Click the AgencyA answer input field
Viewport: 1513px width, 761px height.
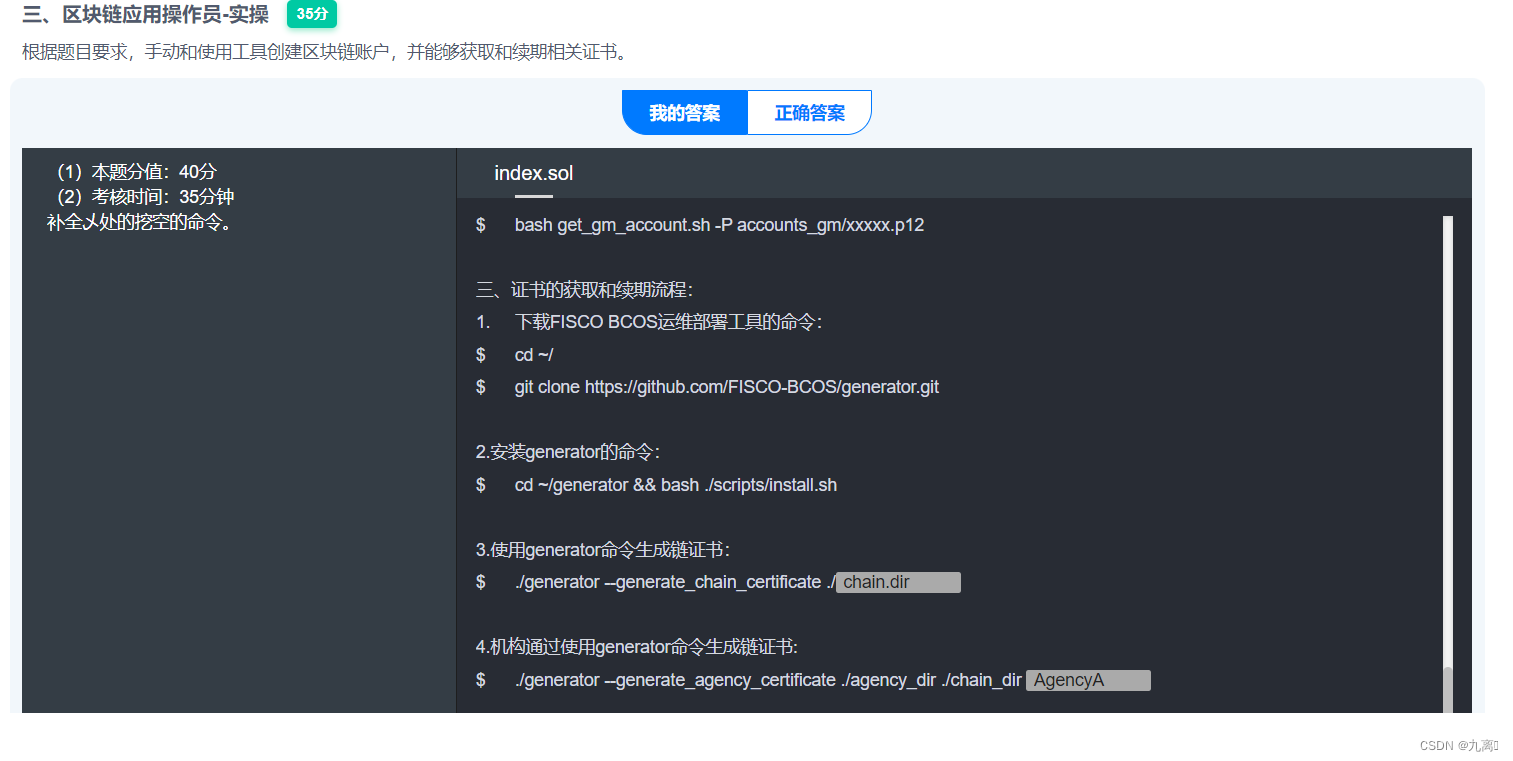pyautogui.click(x=1088, y=680)
